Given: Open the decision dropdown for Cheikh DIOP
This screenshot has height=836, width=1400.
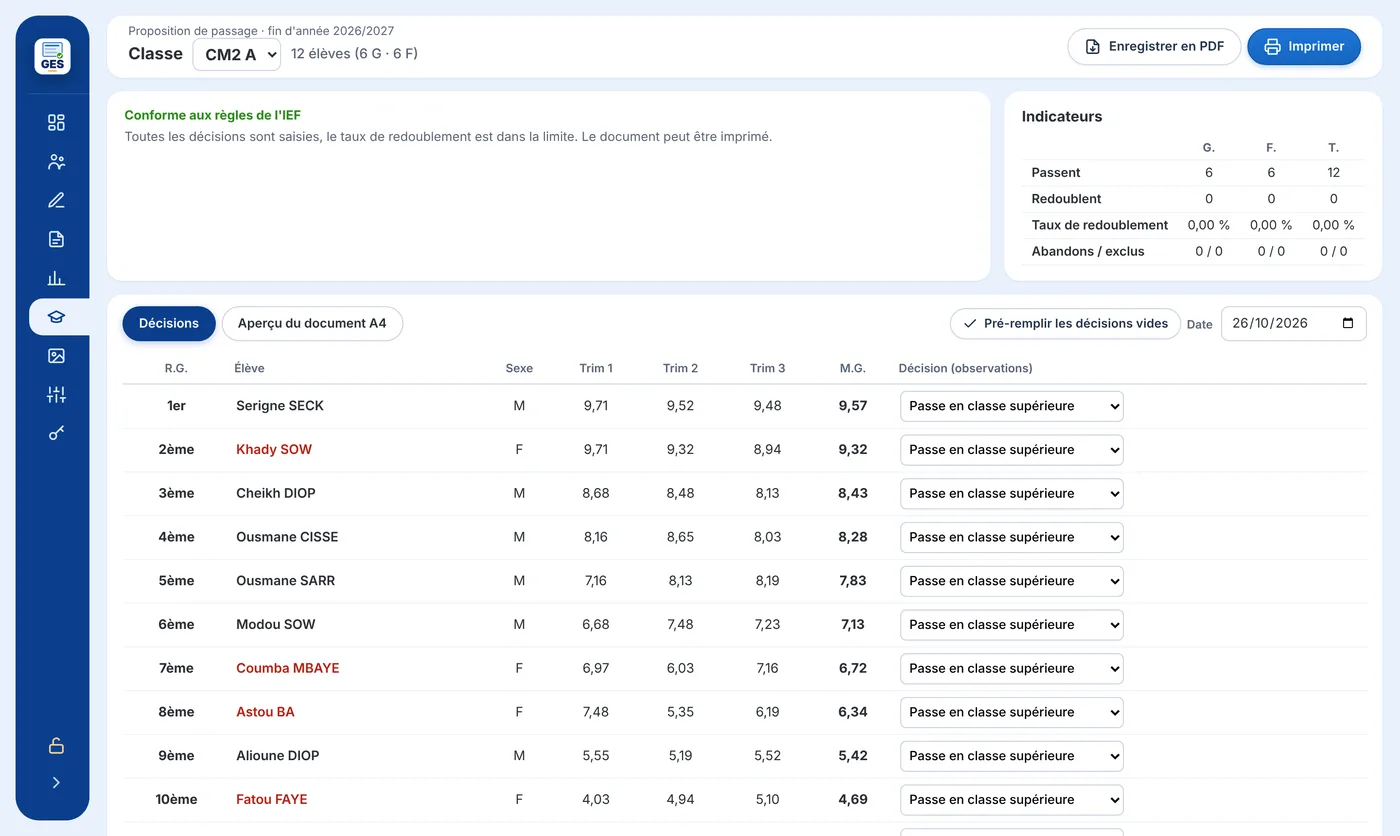Looking at the screenshot, I should click(x=1012, y=494).
